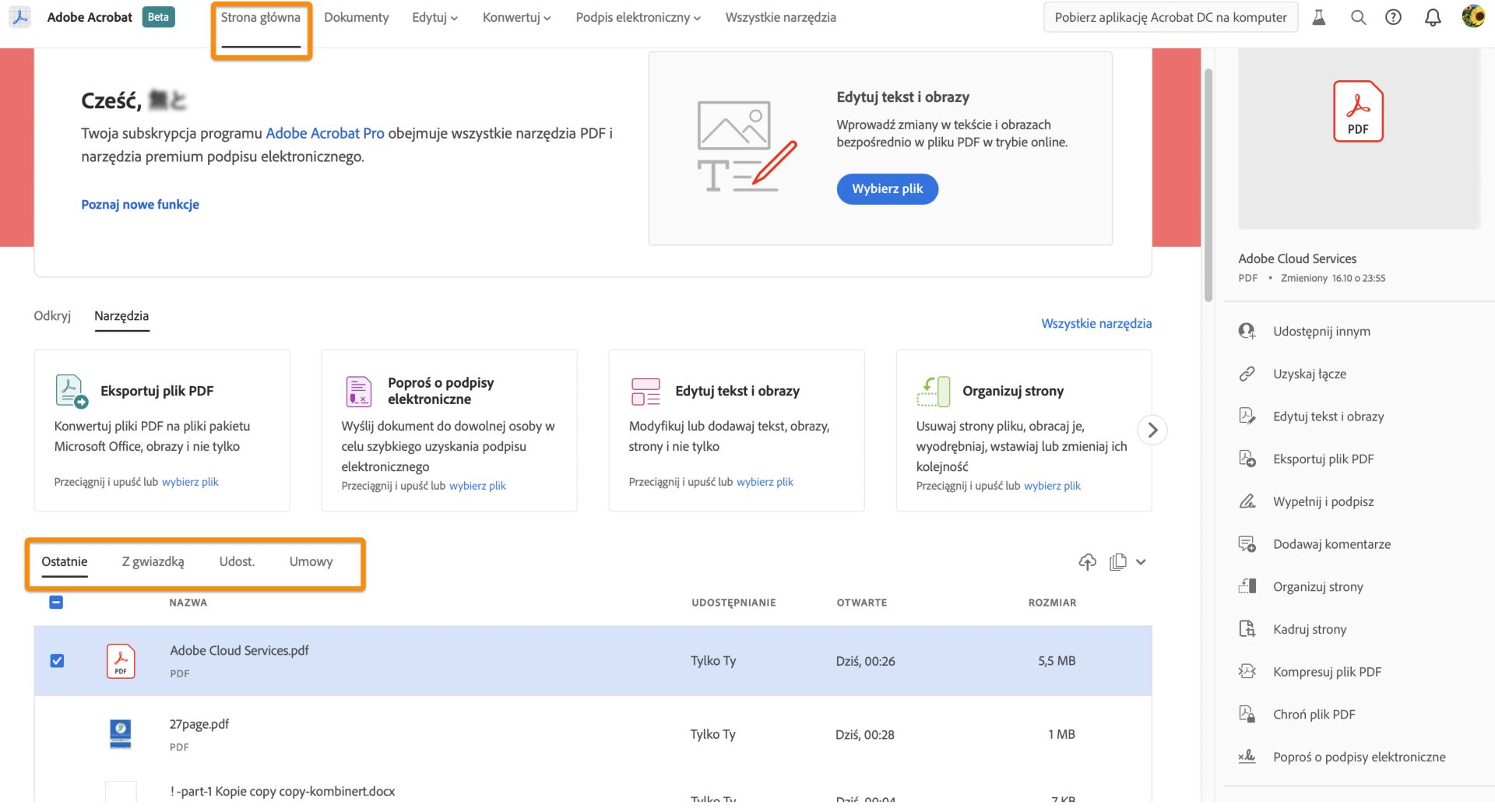
Task: Open Wszystkie narzędzia in top navigation
Action: (780, 17)
